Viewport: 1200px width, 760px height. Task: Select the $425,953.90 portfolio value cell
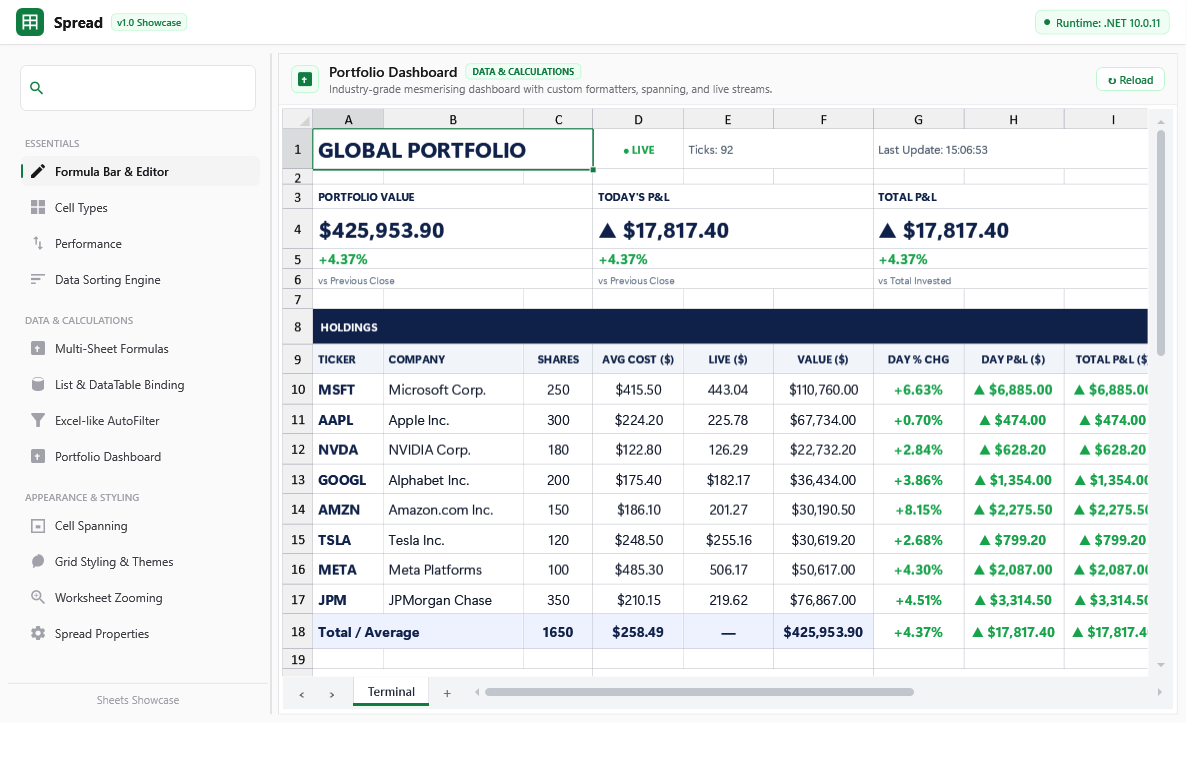pos(453,229)
